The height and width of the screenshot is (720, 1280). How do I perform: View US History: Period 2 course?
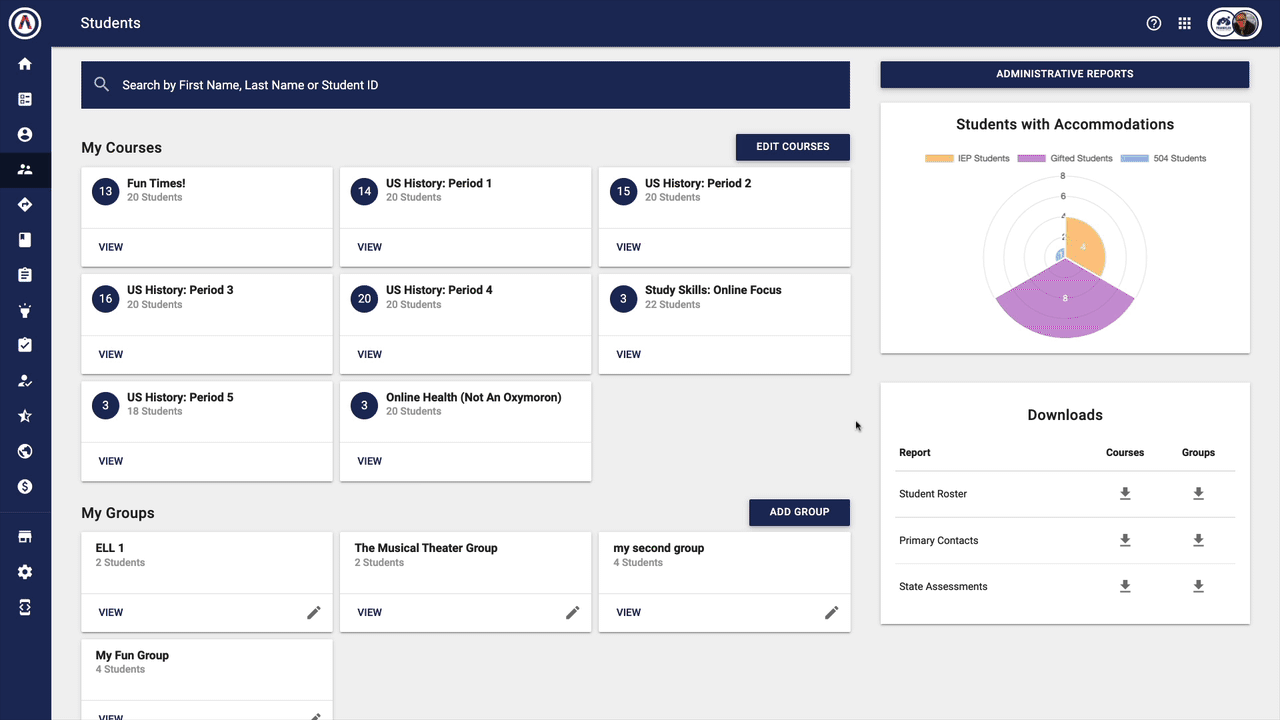pyautogui.click(x=629, y=247)
